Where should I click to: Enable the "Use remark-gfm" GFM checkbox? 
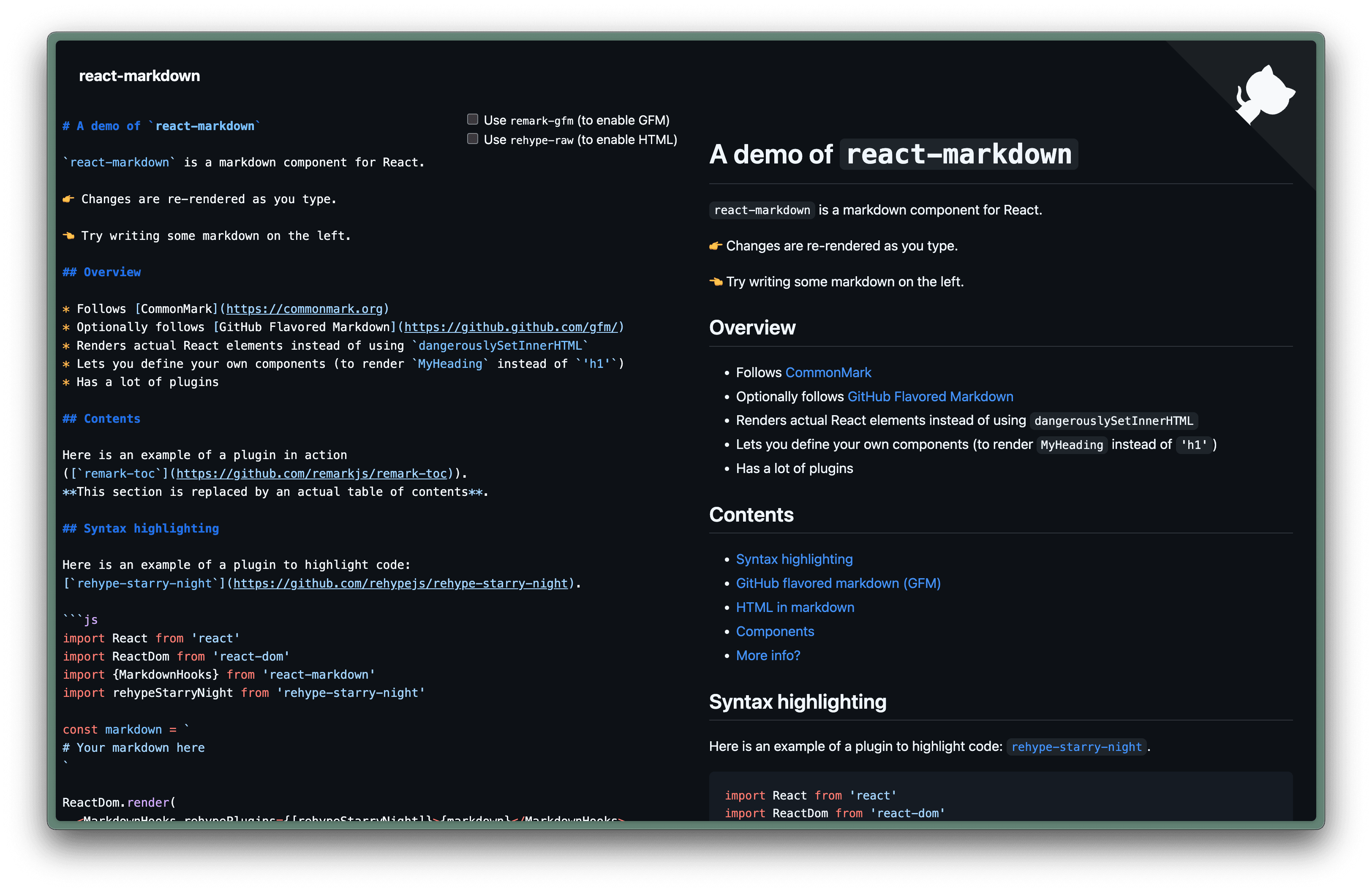472,119
